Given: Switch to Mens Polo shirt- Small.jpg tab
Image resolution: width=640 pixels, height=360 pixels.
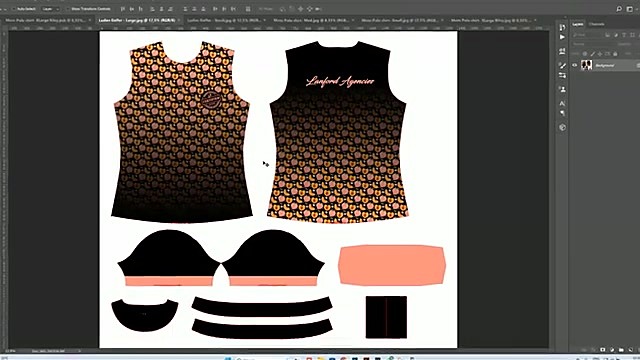Looking at the screenshot, I should pos(400,20).
